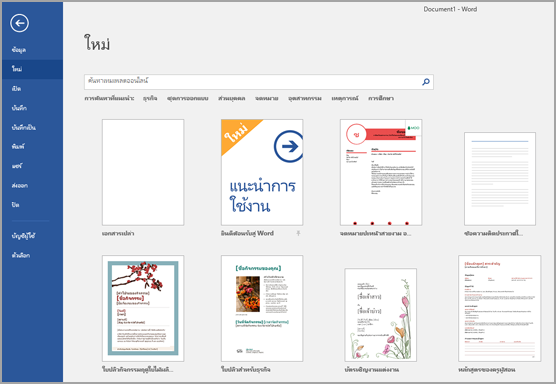
Task: Choose บันทึก (Save) in the sidebar
Action: pos(19,108)
